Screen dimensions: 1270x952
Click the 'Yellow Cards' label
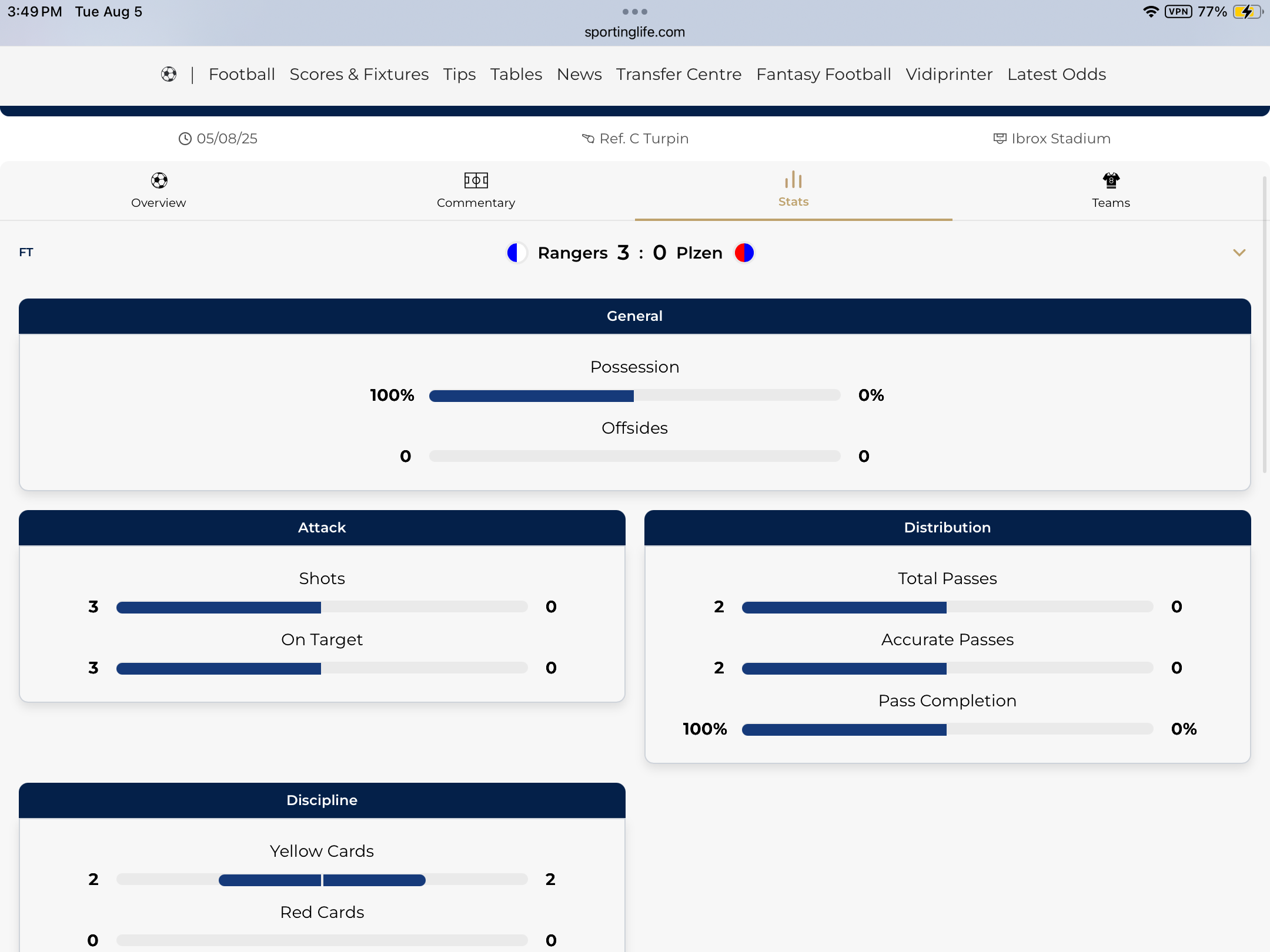(322, 852)
